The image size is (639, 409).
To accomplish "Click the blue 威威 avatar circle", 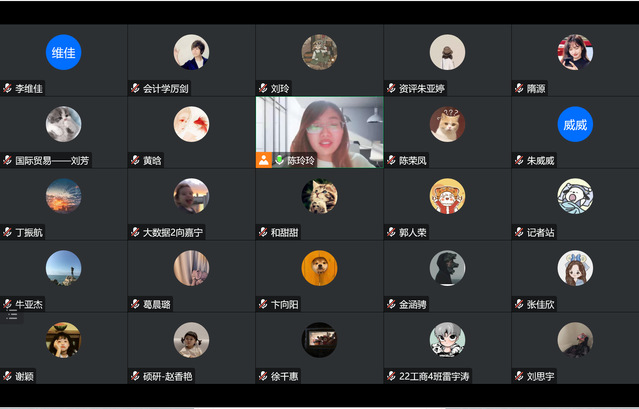I will (x=575, y=124).
